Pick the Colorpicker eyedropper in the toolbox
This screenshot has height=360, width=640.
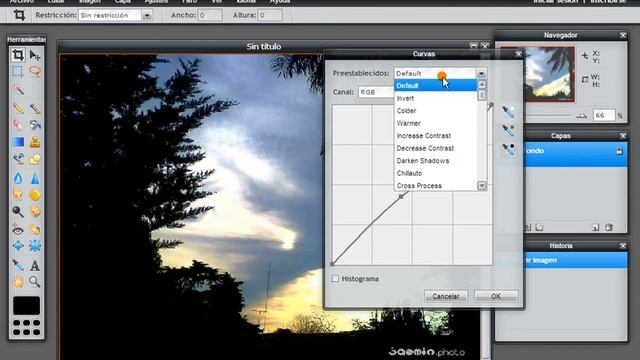pyautogui.click(x=18, y=265)
